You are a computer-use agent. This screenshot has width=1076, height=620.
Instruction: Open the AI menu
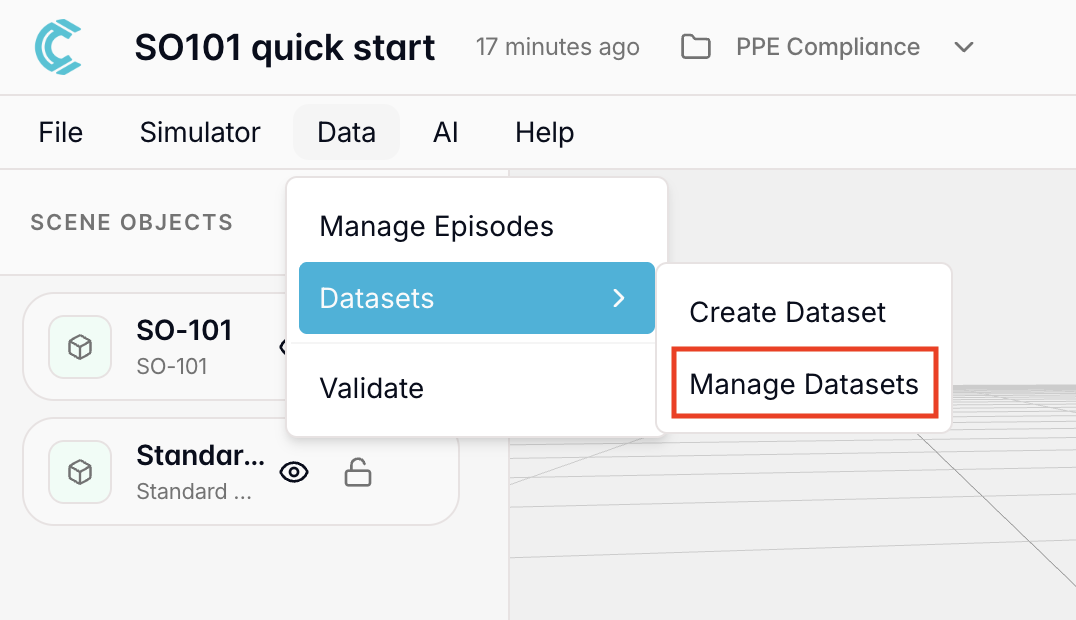tap(446, 133)
